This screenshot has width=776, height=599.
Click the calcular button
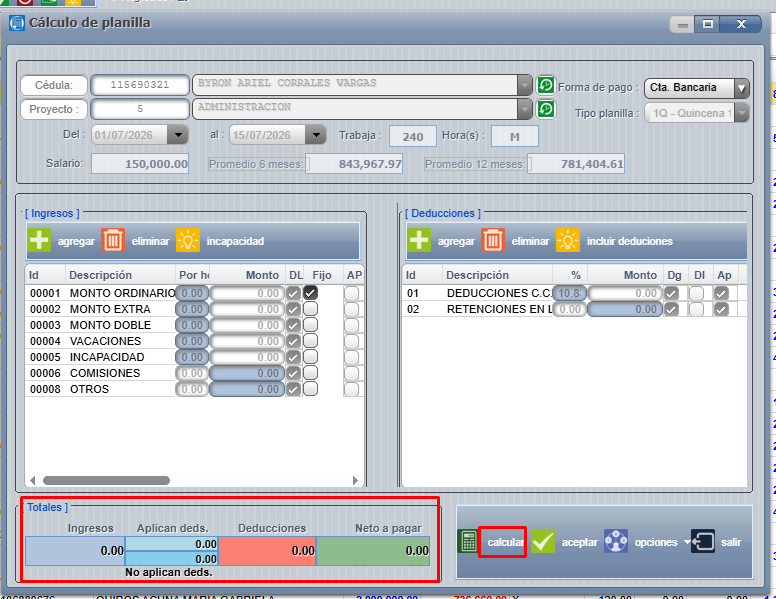[503, 542]
